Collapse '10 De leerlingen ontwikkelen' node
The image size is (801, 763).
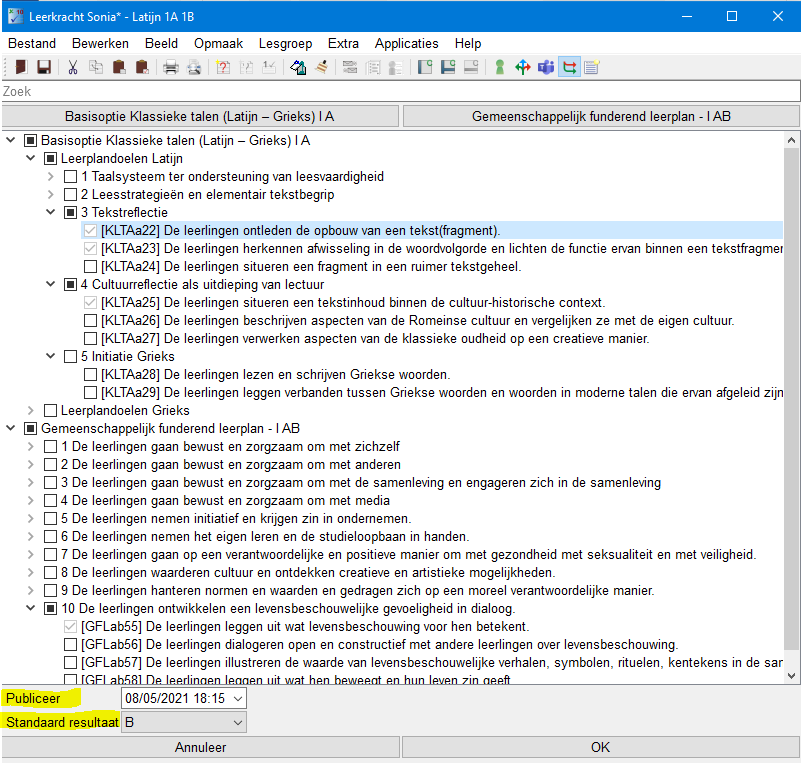31,608
